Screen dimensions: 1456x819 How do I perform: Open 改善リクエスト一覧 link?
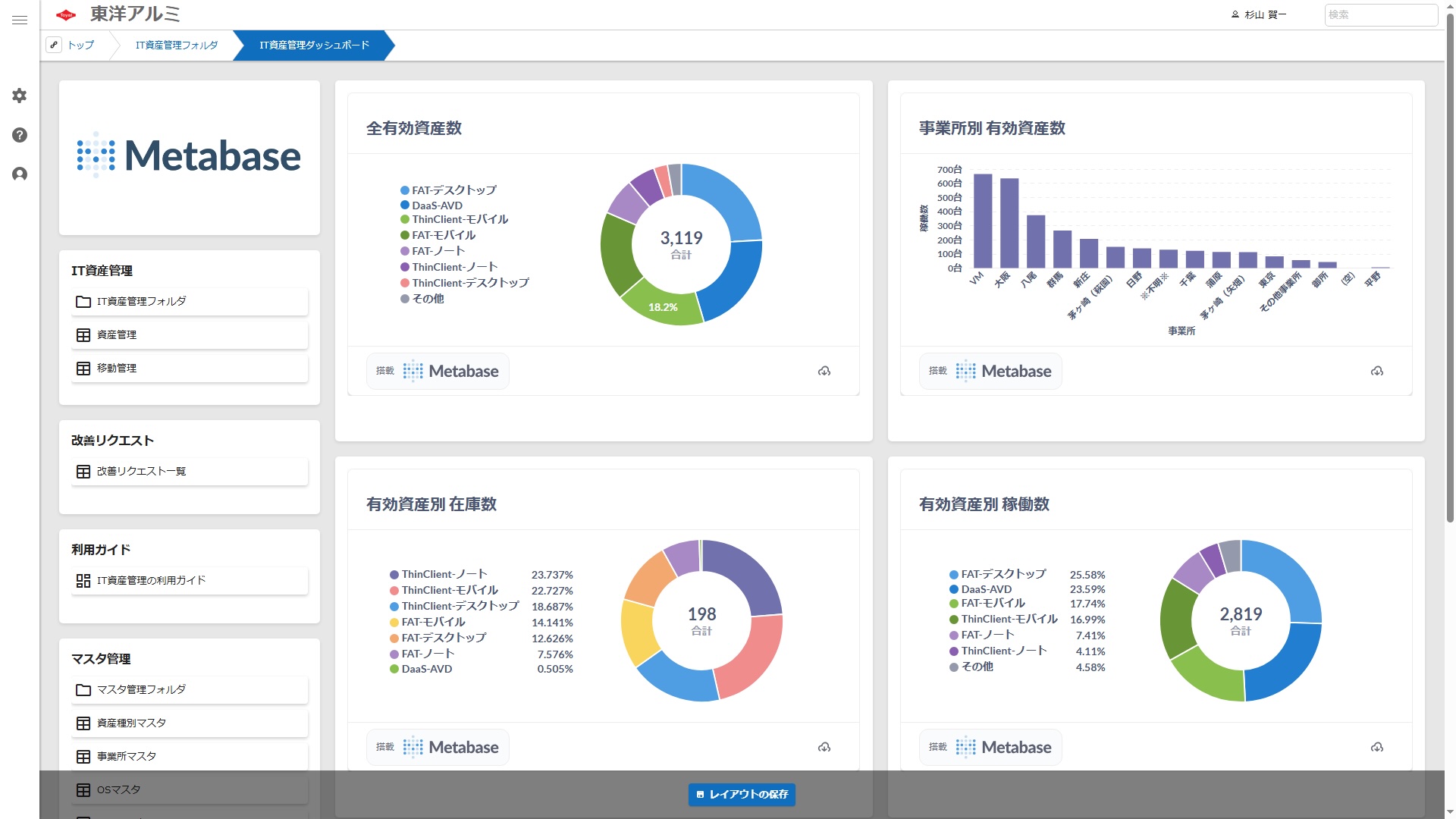click(190, 471)
